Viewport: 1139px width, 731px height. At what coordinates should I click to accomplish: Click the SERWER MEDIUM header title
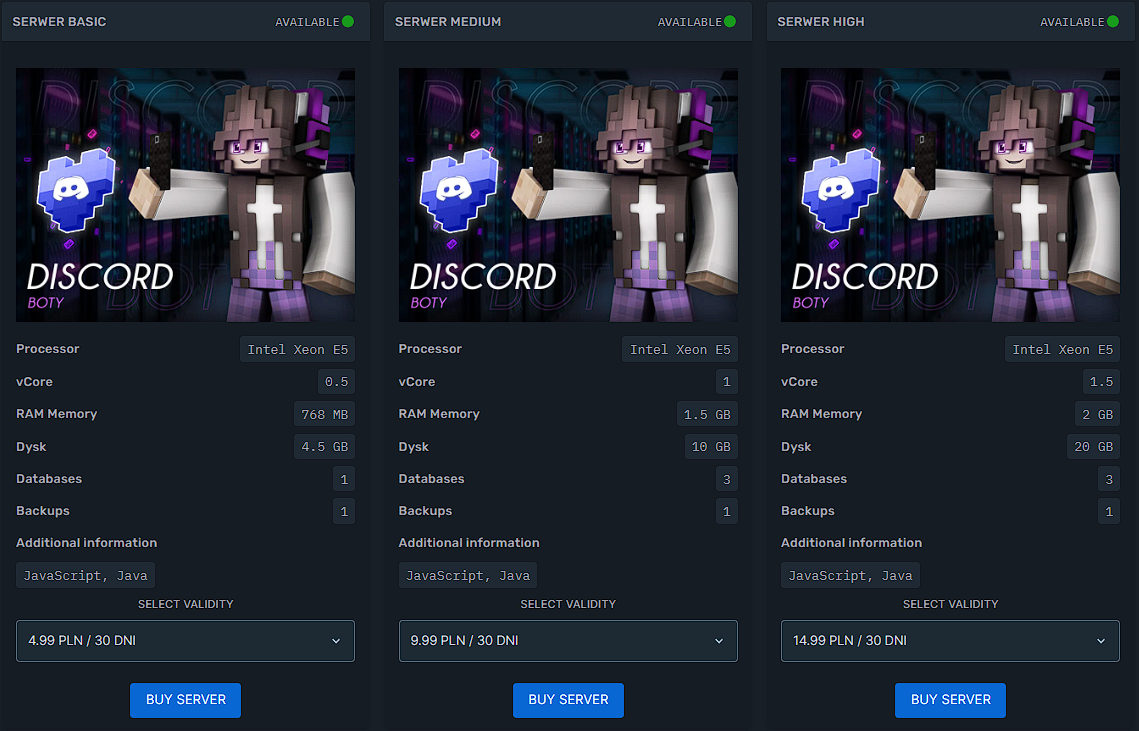[447, 22]
